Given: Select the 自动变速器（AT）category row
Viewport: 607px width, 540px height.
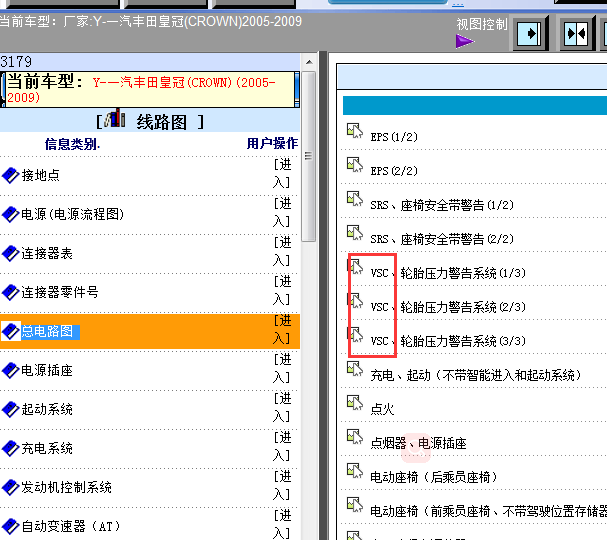Looking at the screenshot, I should coord(150,526).
